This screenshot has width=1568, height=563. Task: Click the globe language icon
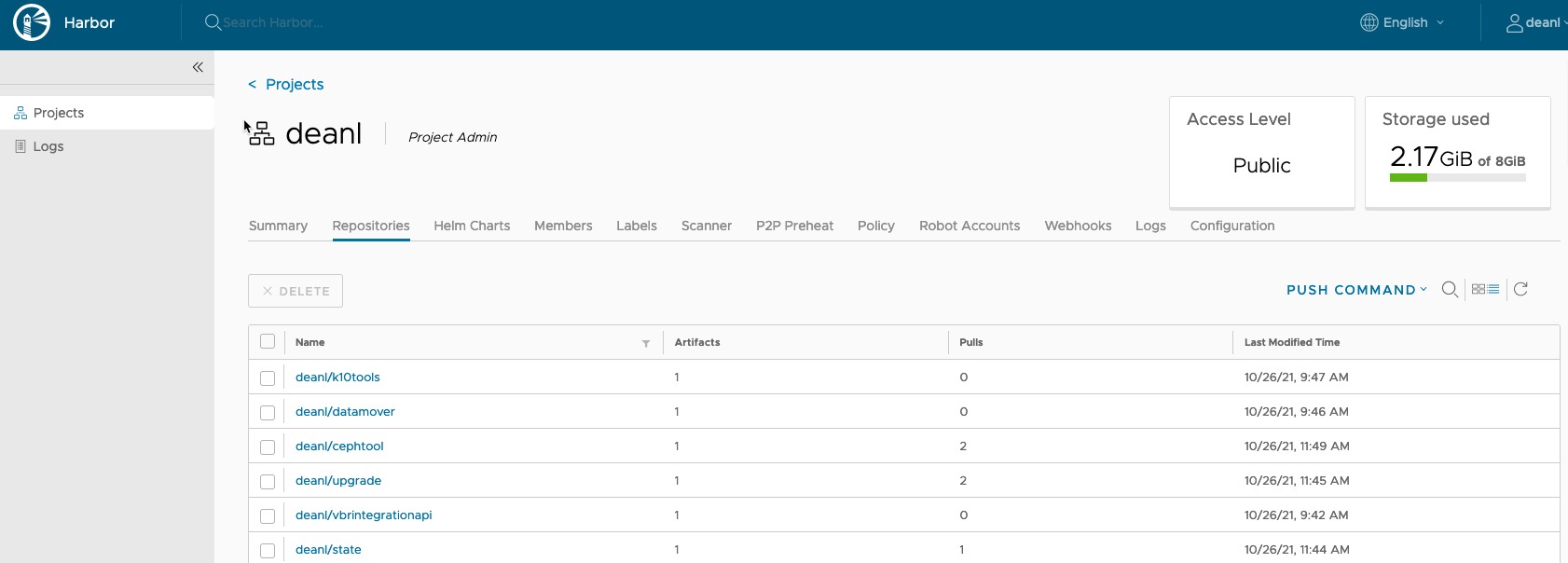[1369, 22]
